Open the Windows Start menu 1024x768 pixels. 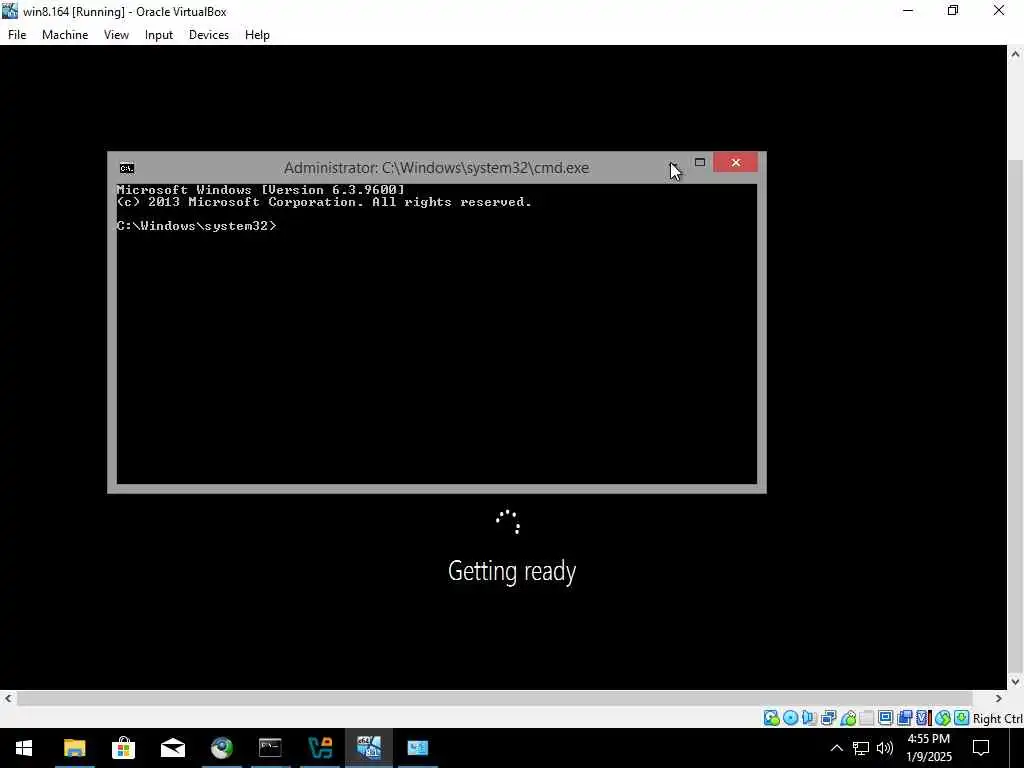24,748
